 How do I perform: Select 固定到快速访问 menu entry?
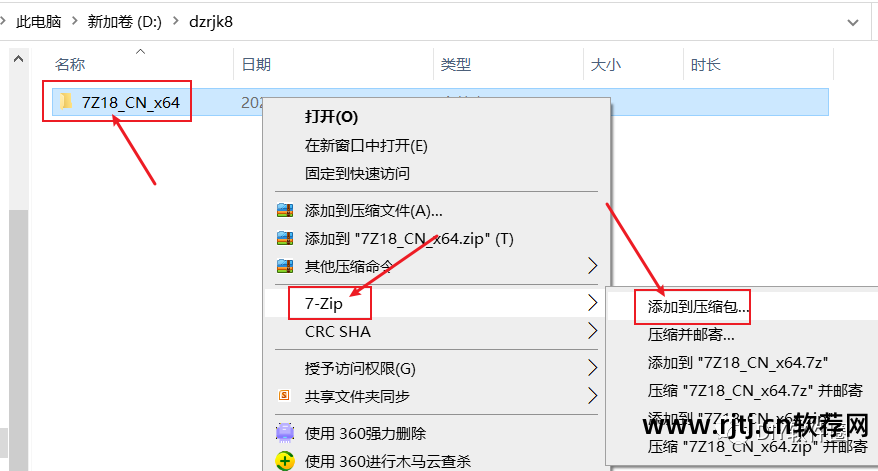357,174
